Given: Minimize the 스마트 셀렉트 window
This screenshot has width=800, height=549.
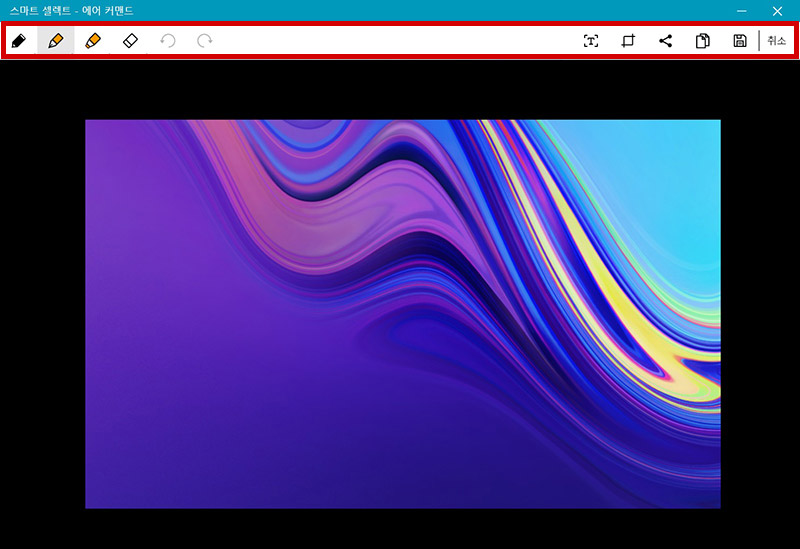Looking at the screenshot, I should (x=741, y=10).
